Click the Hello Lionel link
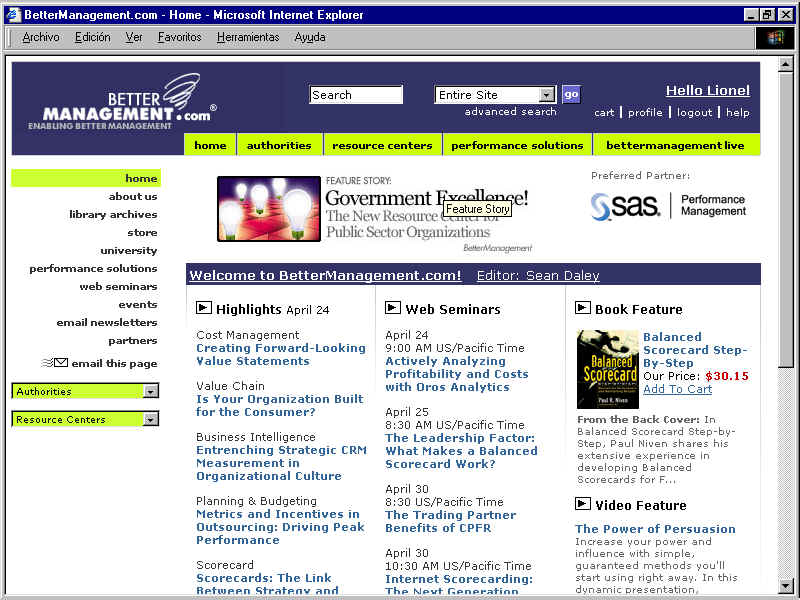The height and width of the screenshot is (600, 800). [x=708, y=90]
